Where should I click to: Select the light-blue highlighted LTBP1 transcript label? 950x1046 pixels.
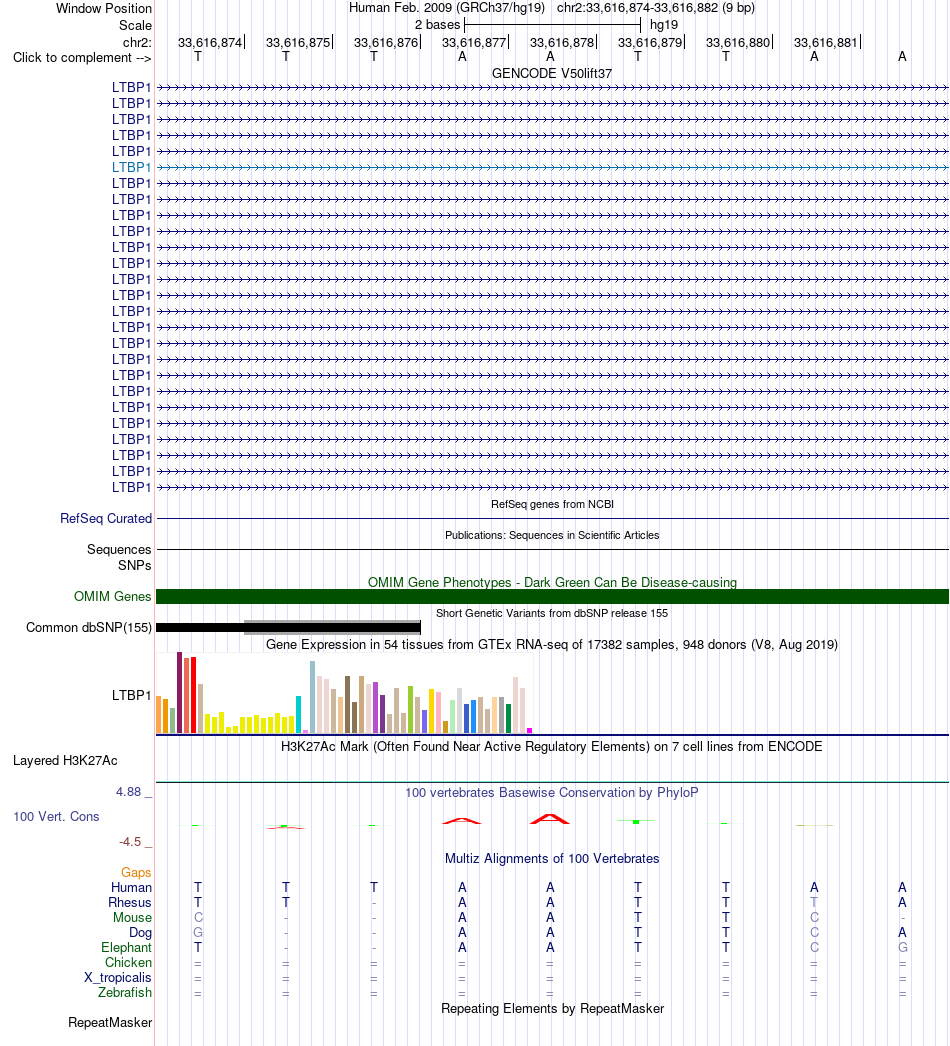131,167
